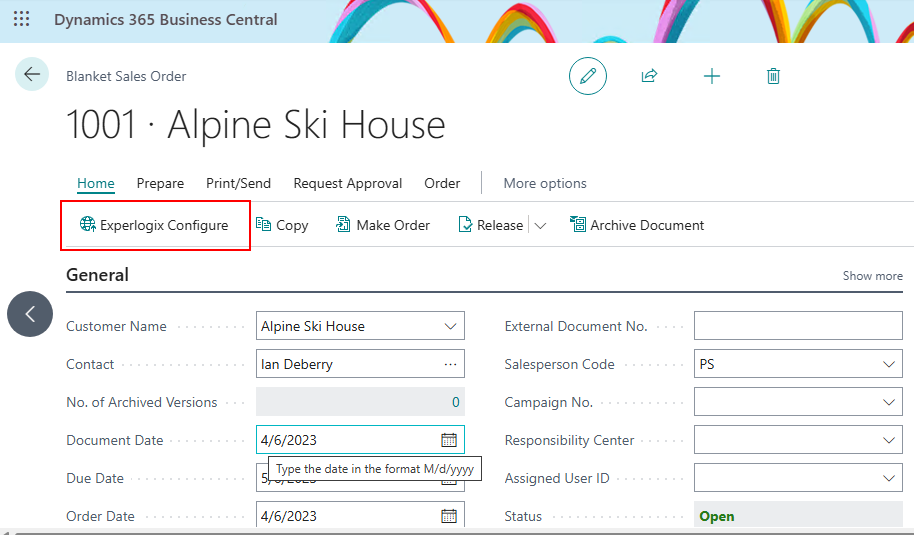This screenshot has height=535, width=914.
Task: Click the Customer Name field text
Action: pyautogui.click(x=312, y=326)
